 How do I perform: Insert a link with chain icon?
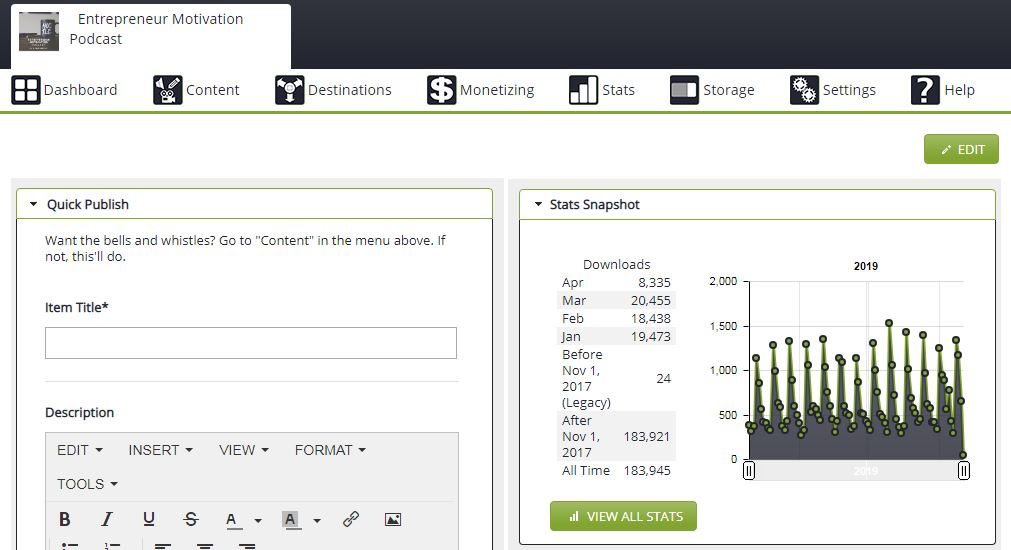click(x=351, y=519)
